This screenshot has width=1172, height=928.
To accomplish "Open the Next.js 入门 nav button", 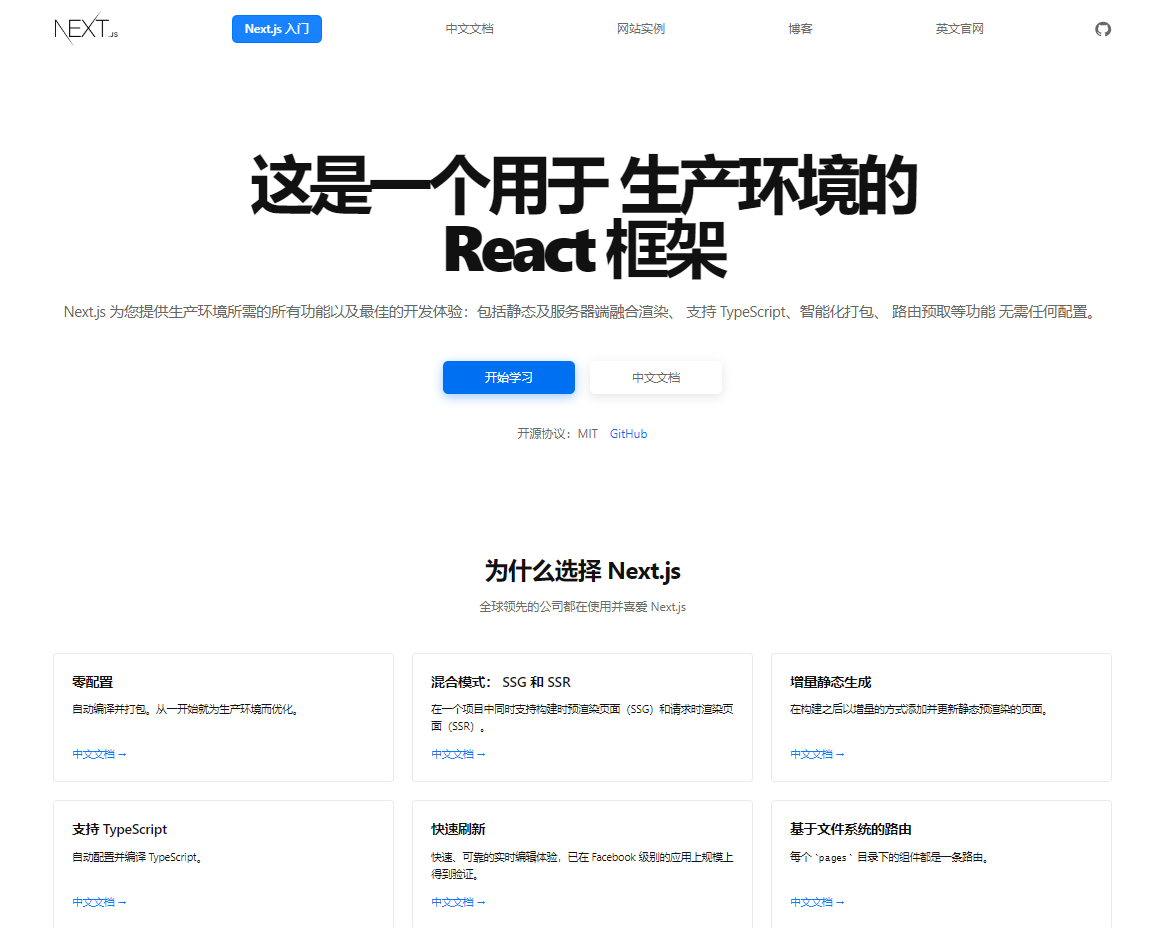I will point(277,29).
